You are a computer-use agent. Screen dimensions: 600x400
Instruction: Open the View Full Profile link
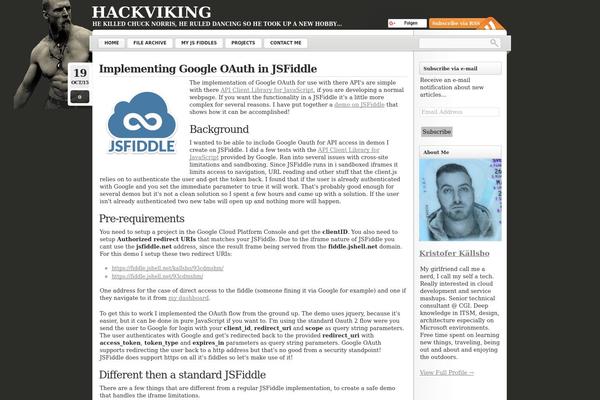[447, 372]
